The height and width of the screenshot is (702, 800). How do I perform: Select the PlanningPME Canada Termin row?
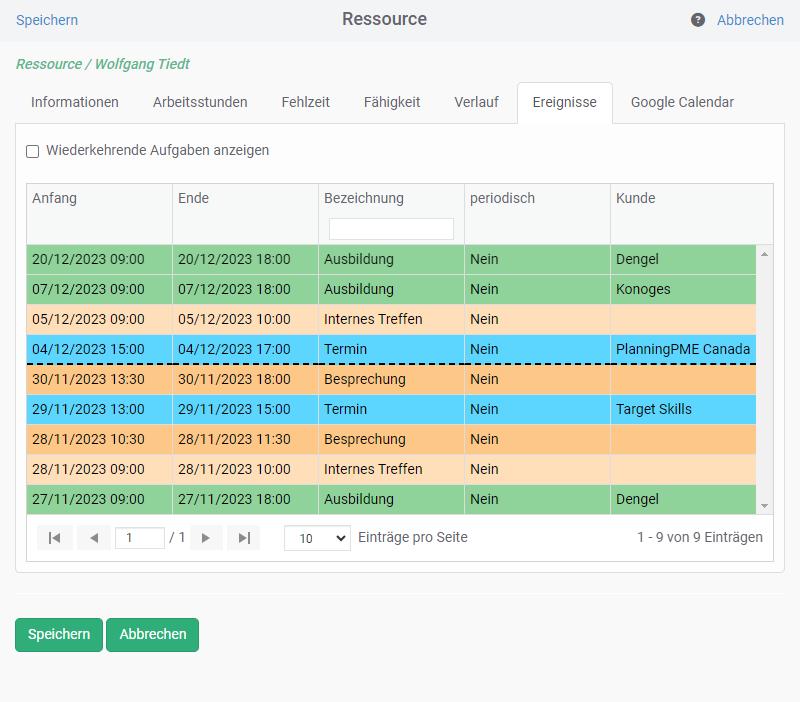coord(391,349)
